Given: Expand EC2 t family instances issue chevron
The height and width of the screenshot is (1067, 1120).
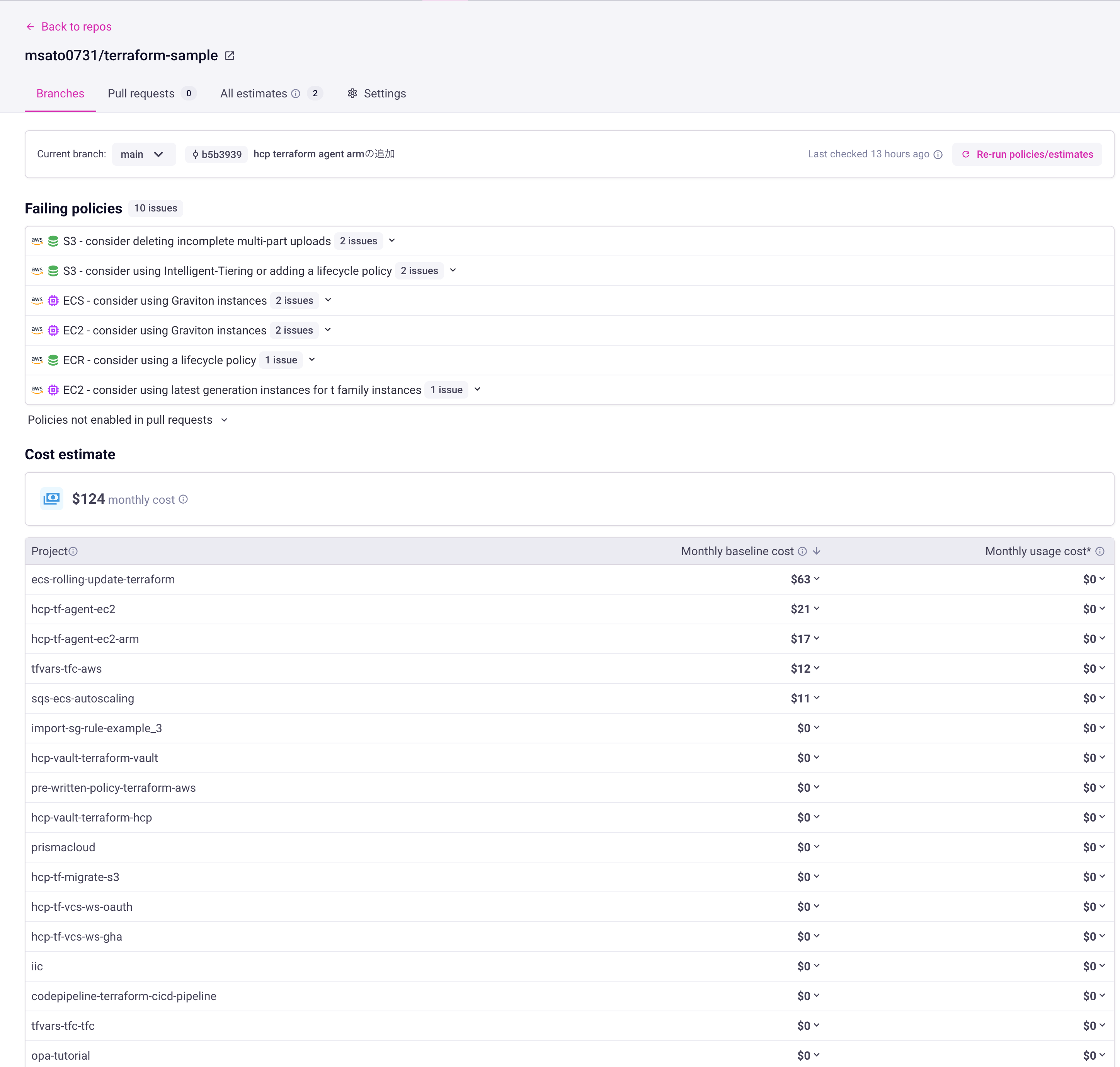Looking at the screenshot, I should tap(478, 390).
